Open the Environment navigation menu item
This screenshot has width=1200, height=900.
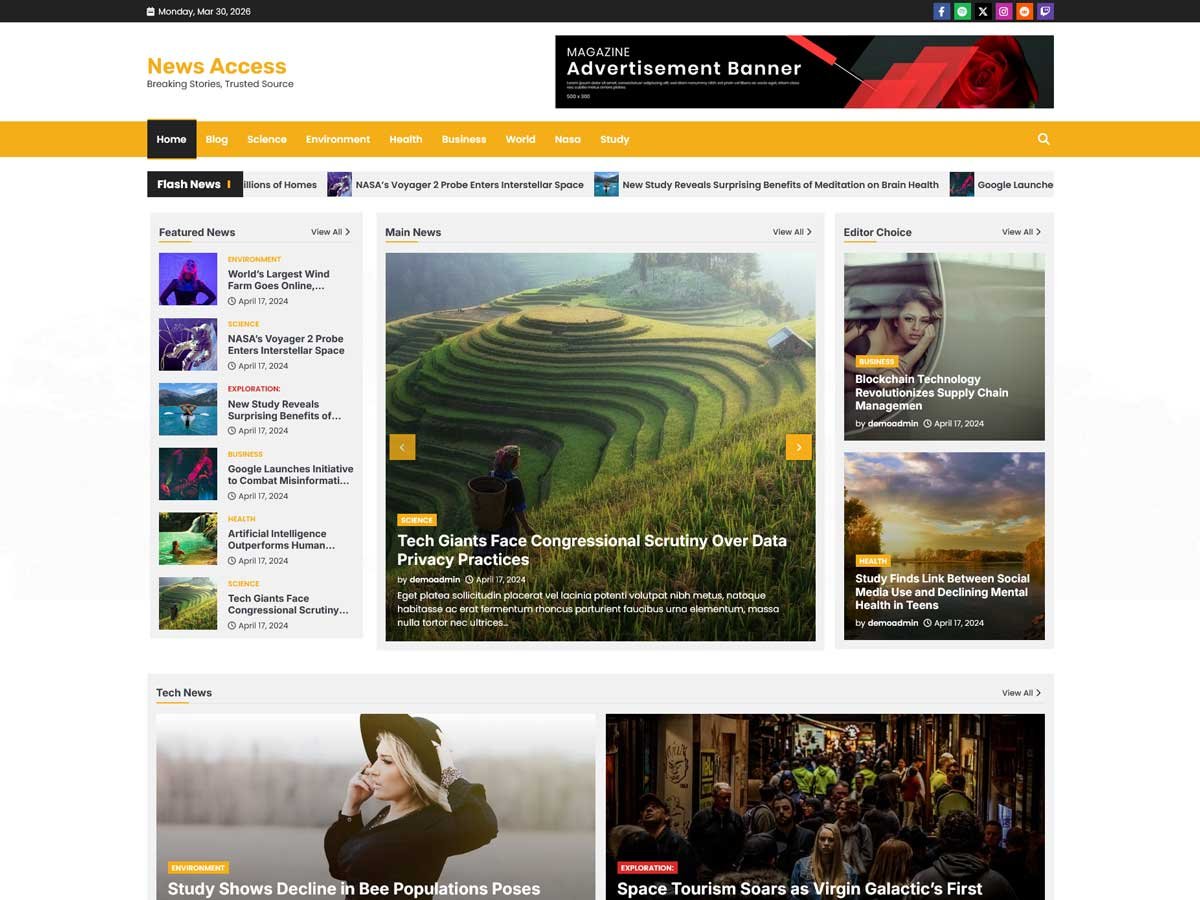tap(338, 139)
